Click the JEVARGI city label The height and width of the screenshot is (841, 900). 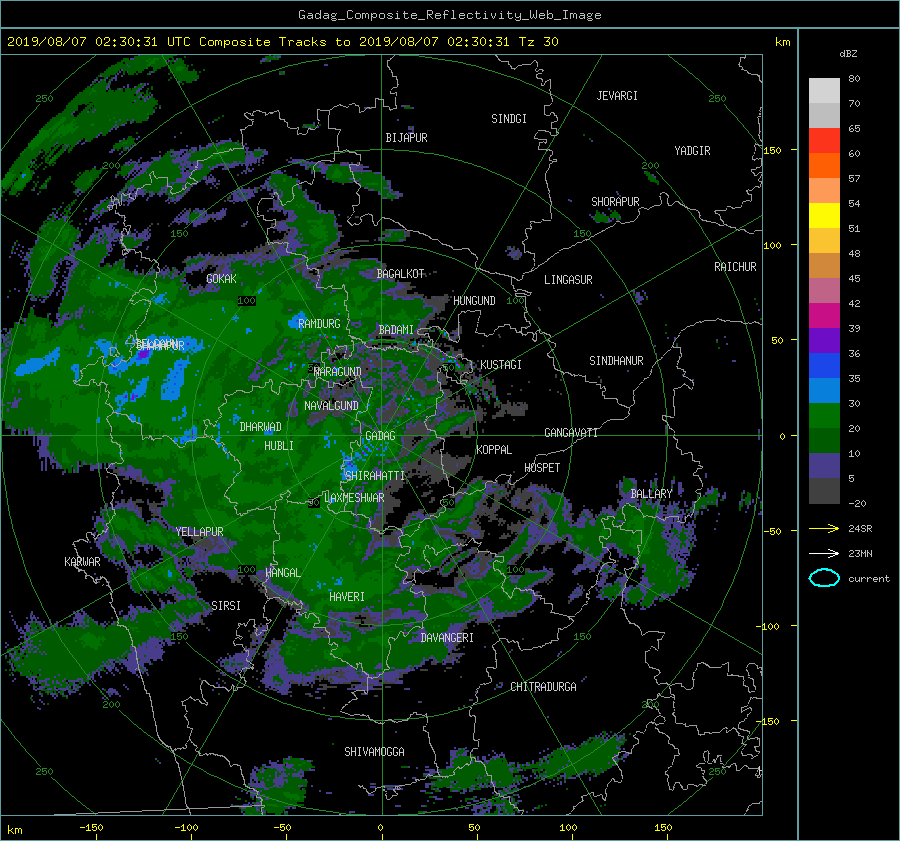[617, 96]
